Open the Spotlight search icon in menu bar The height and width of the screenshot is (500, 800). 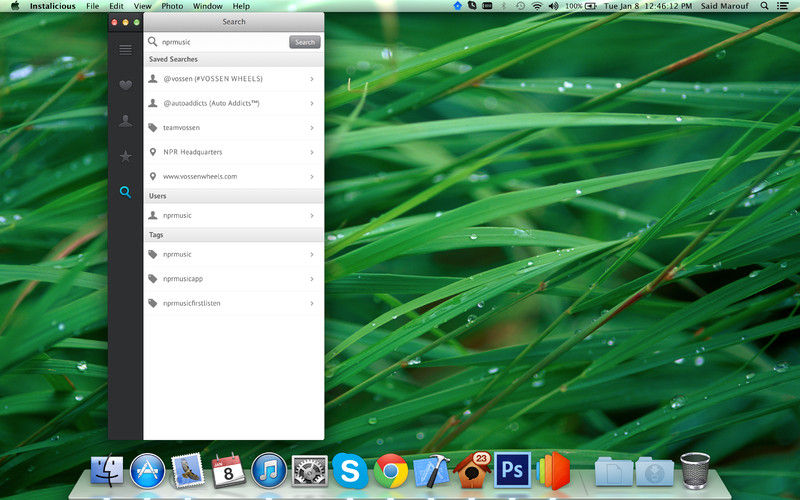[x=765, y=6]
